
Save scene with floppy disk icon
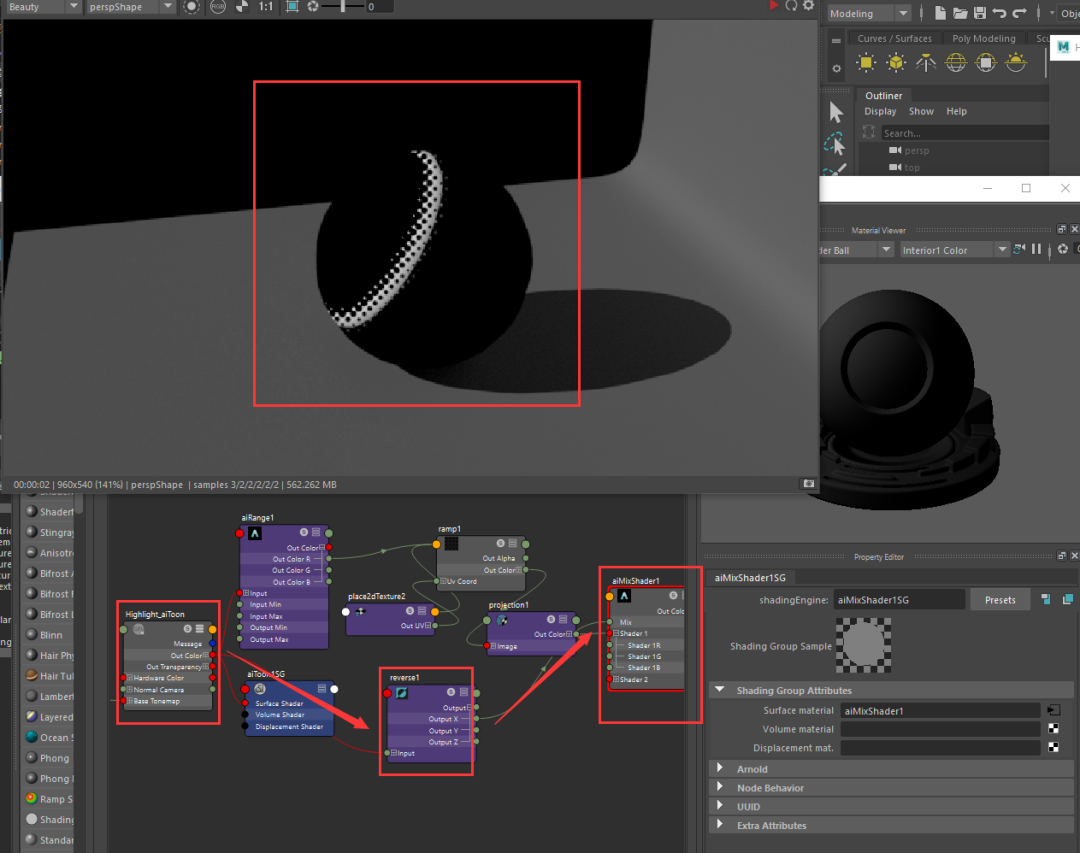pos(979,13)
